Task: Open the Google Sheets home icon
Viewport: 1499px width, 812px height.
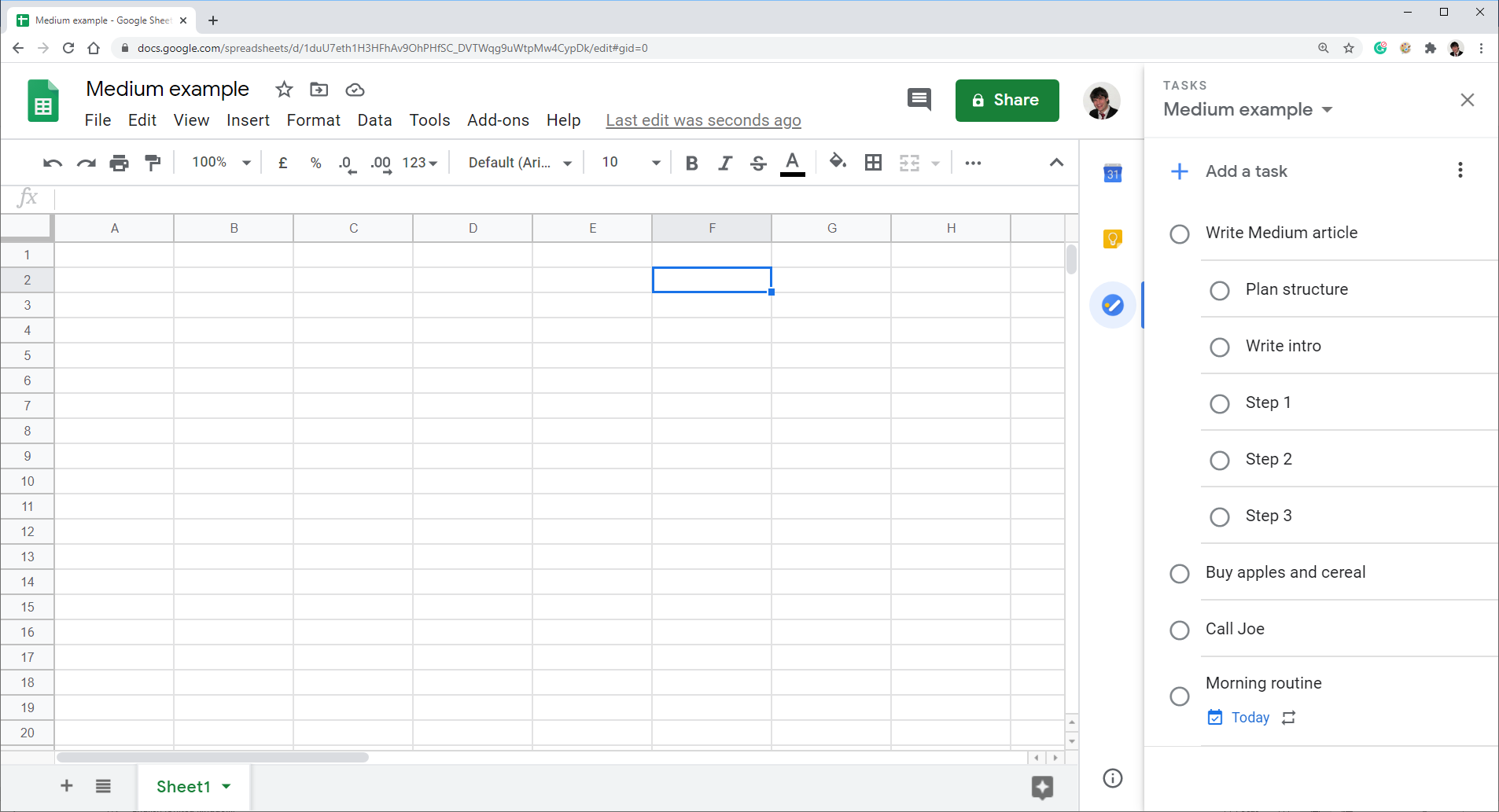Action: (x=43, y=101)
